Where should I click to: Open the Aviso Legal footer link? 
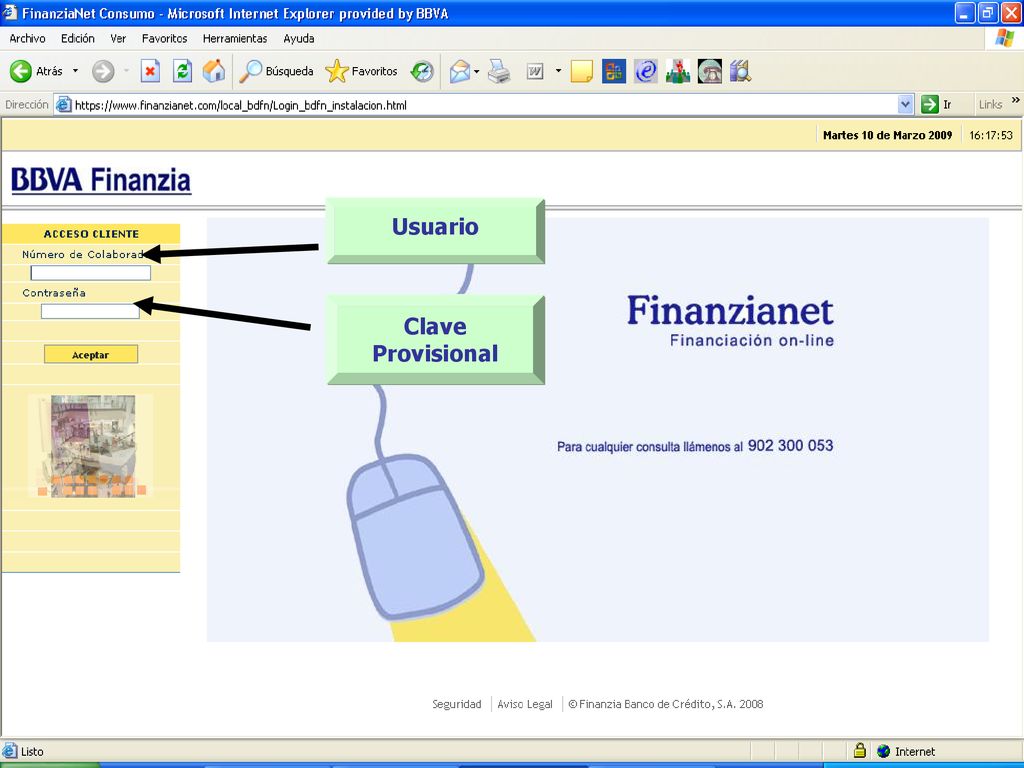click(x=525, y=704)
